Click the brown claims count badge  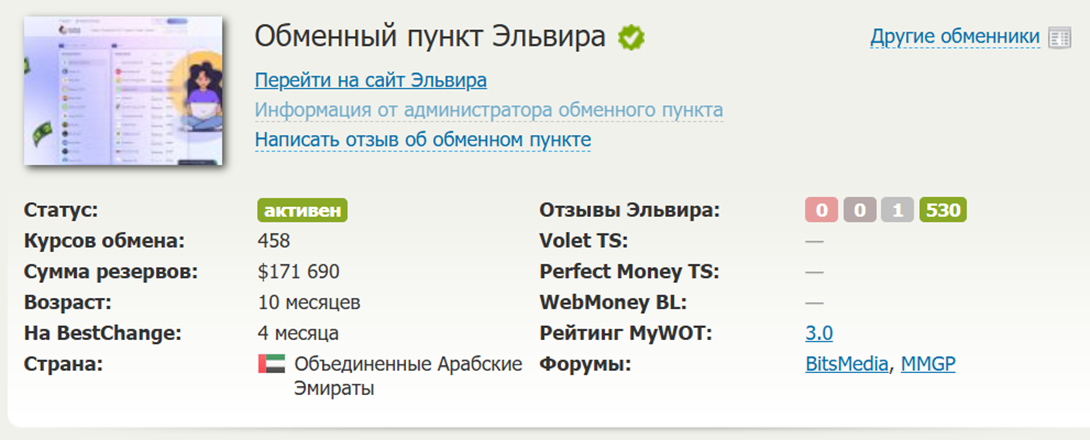[x=859, y=211]
